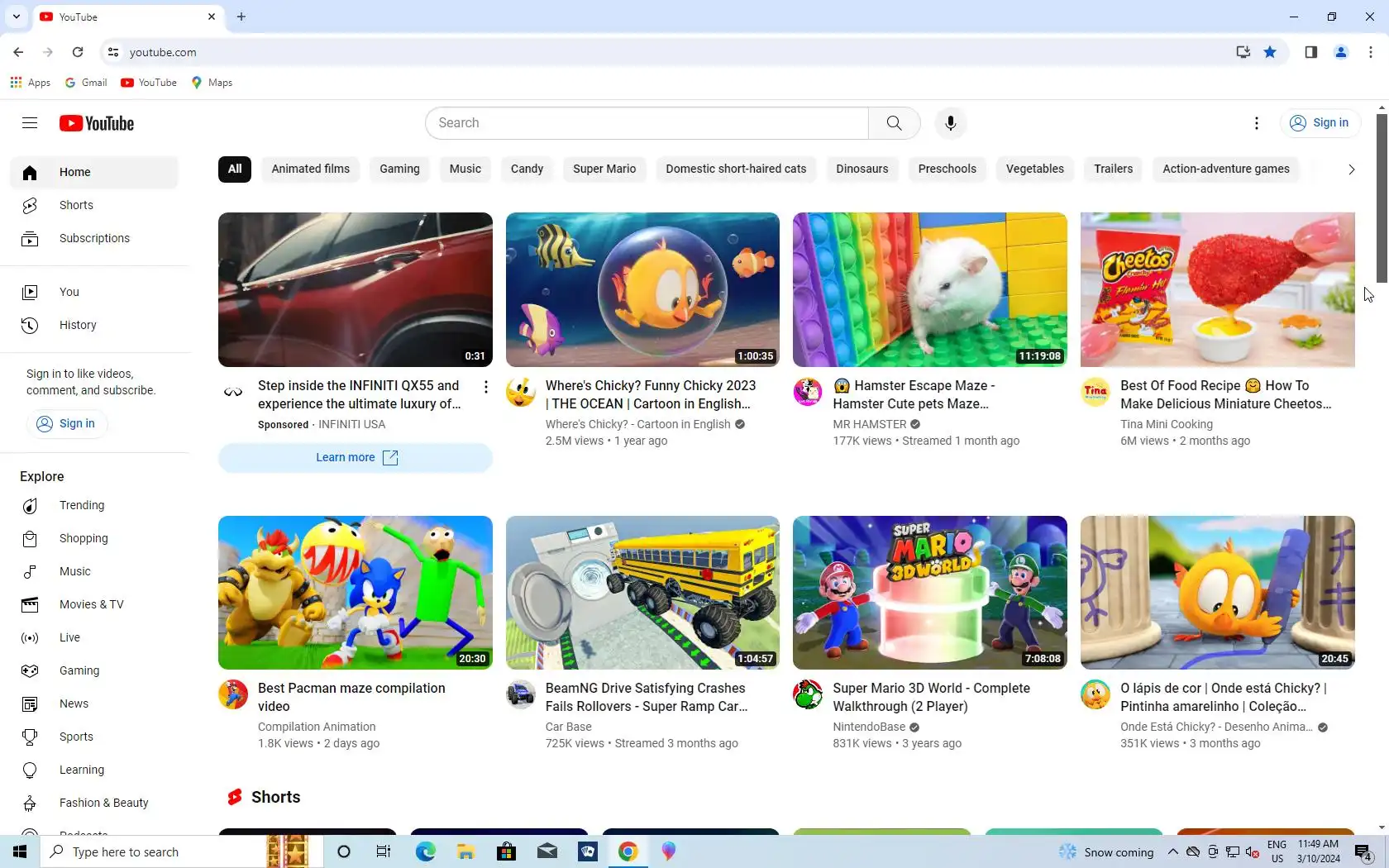Image resolution: width=1389 pixels, height=868 pixels.
Task: Open Learning in the Explore section
Action: (94, 770)
